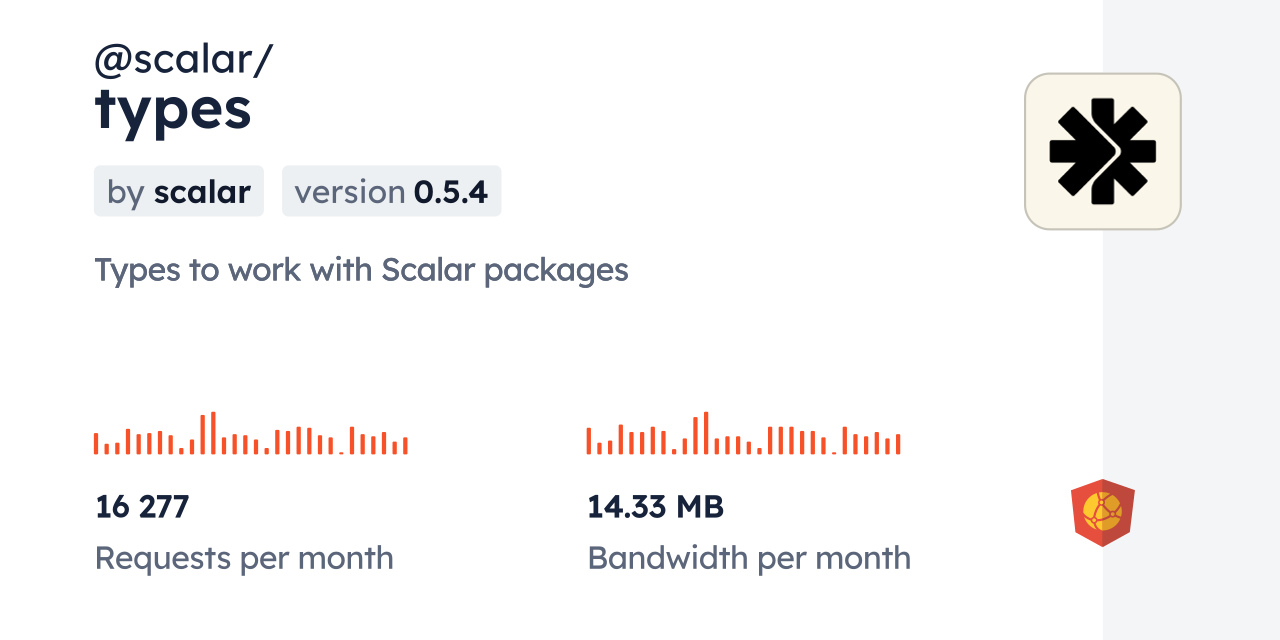Screen dimensions: 1280x640
Task: Select the package description text
Action: 361,270
